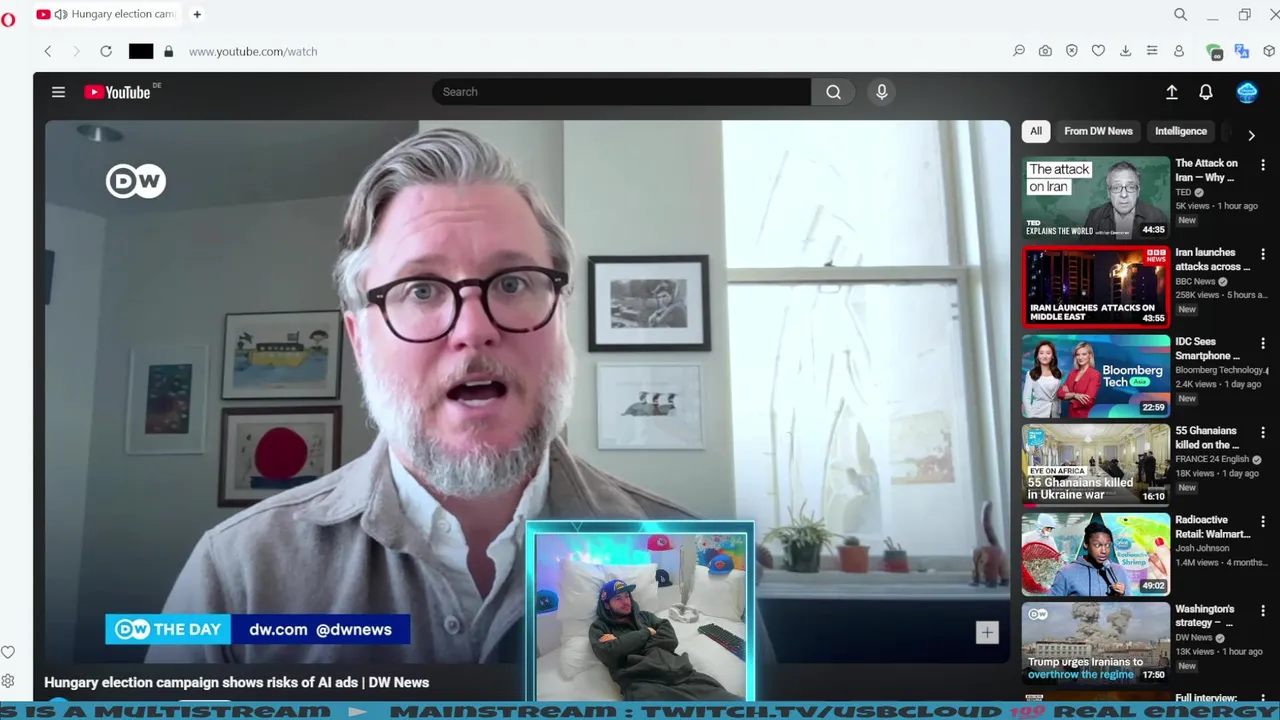Click Washington's strategy video title
The image size is (1280, 720).
1205,615
